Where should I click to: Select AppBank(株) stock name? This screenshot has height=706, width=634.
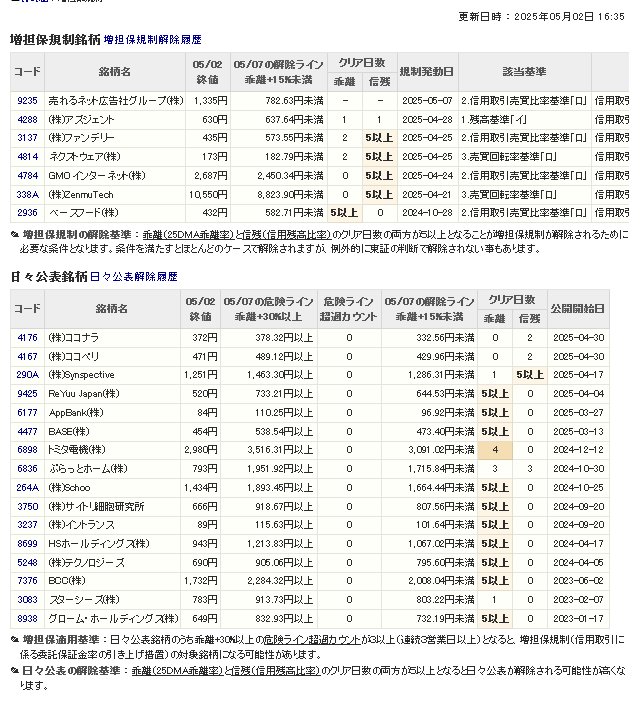point(76,412)
